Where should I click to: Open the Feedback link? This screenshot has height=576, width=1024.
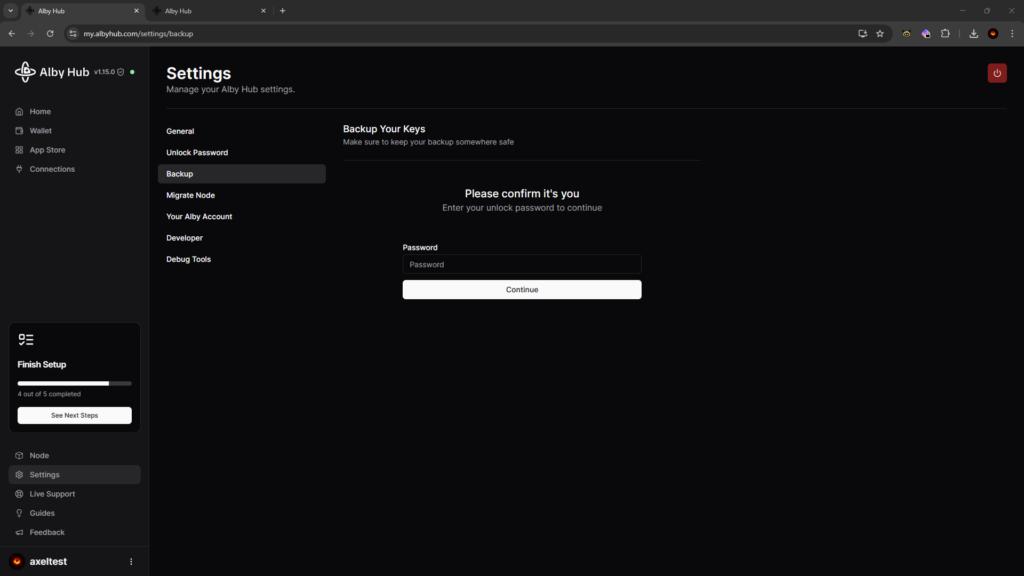point(47,532)
